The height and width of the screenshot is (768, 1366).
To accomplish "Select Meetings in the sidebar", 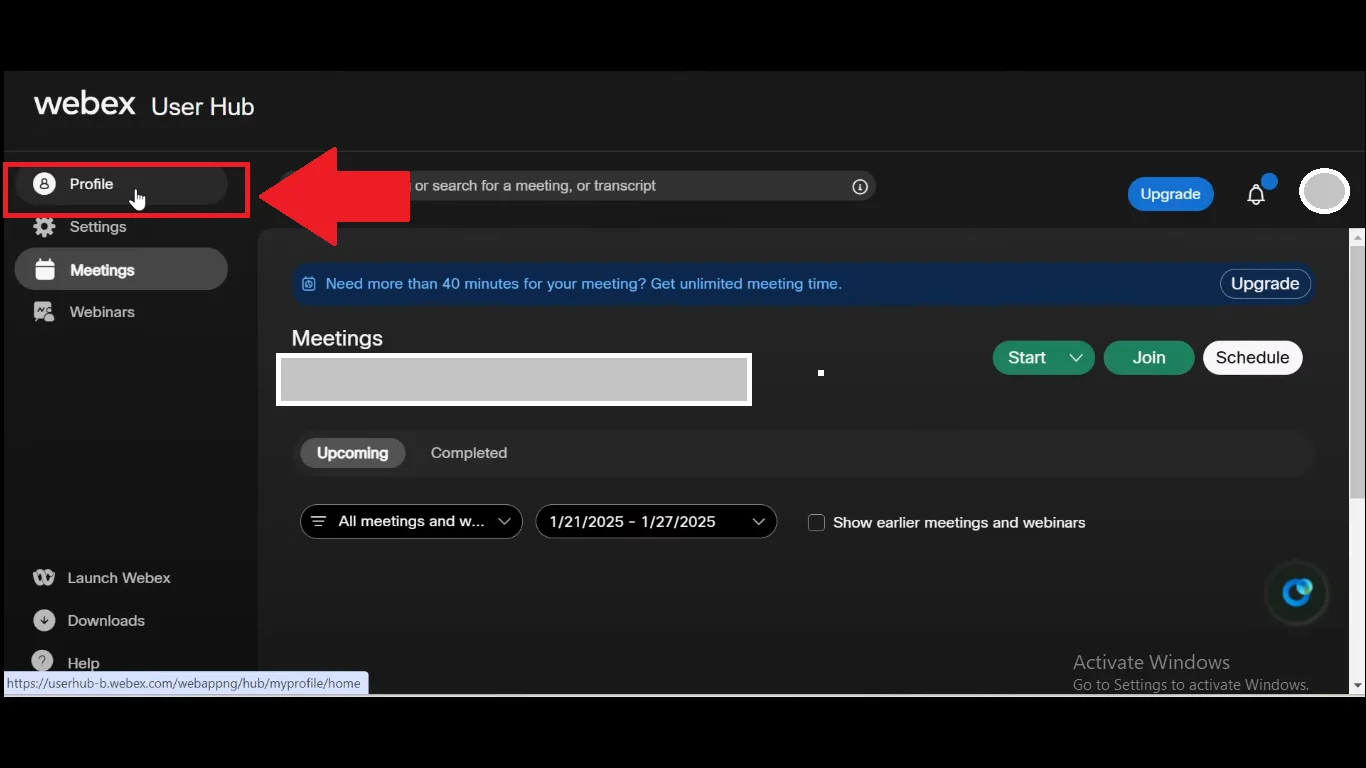I will point(121,270).
